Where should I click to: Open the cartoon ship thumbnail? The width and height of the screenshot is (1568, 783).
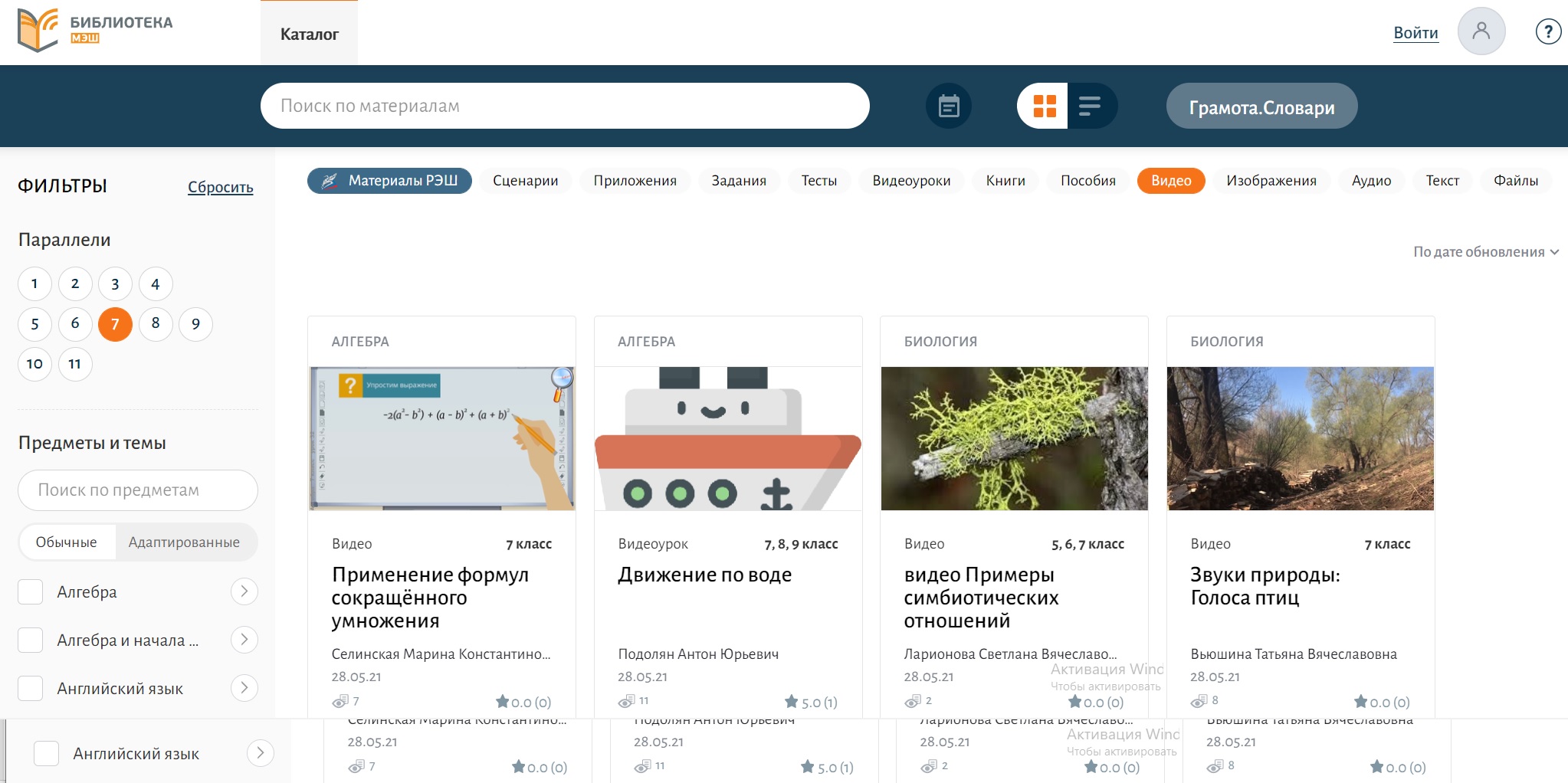point(728,438)
